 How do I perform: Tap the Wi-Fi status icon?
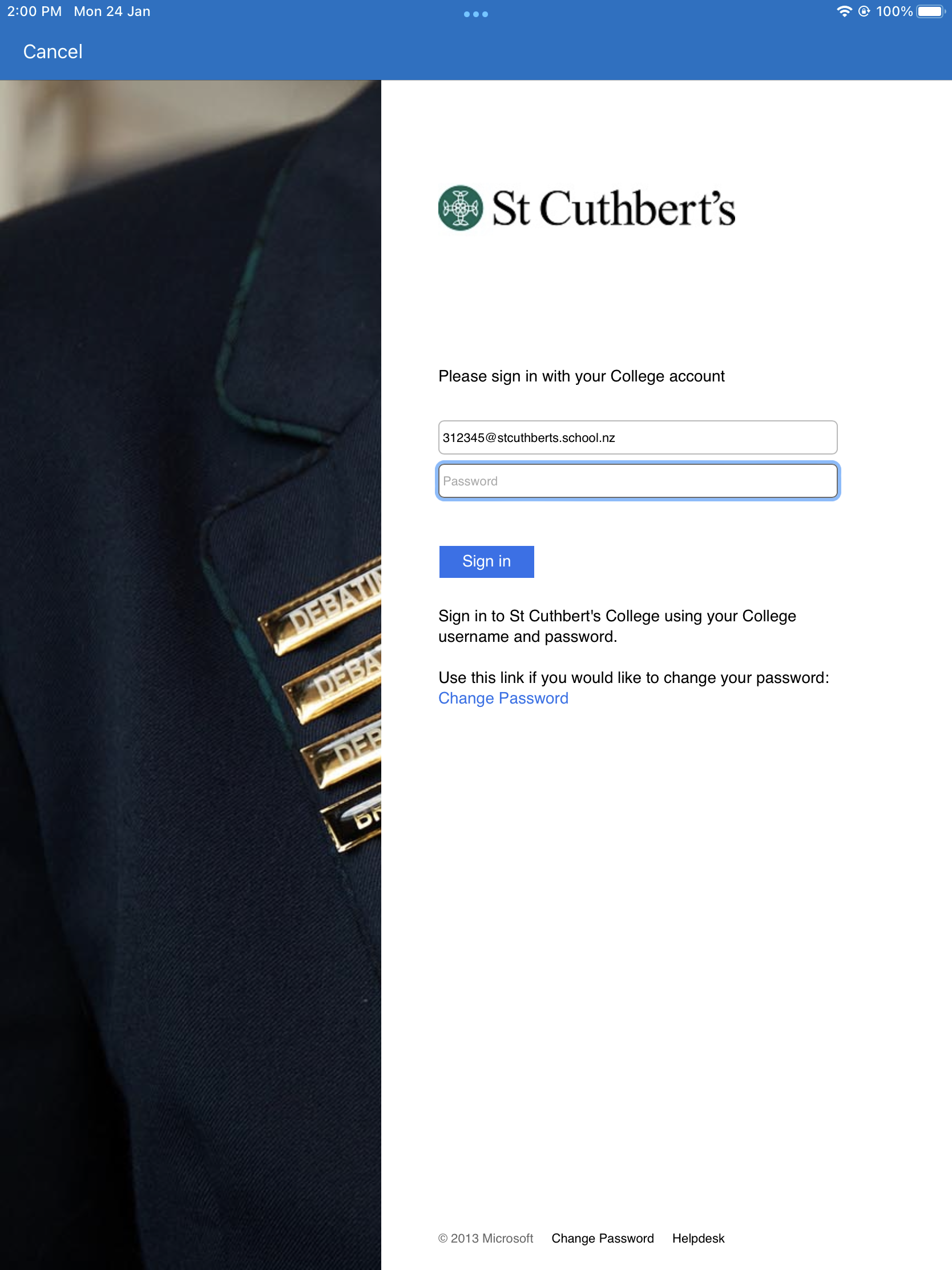[844, 11]
